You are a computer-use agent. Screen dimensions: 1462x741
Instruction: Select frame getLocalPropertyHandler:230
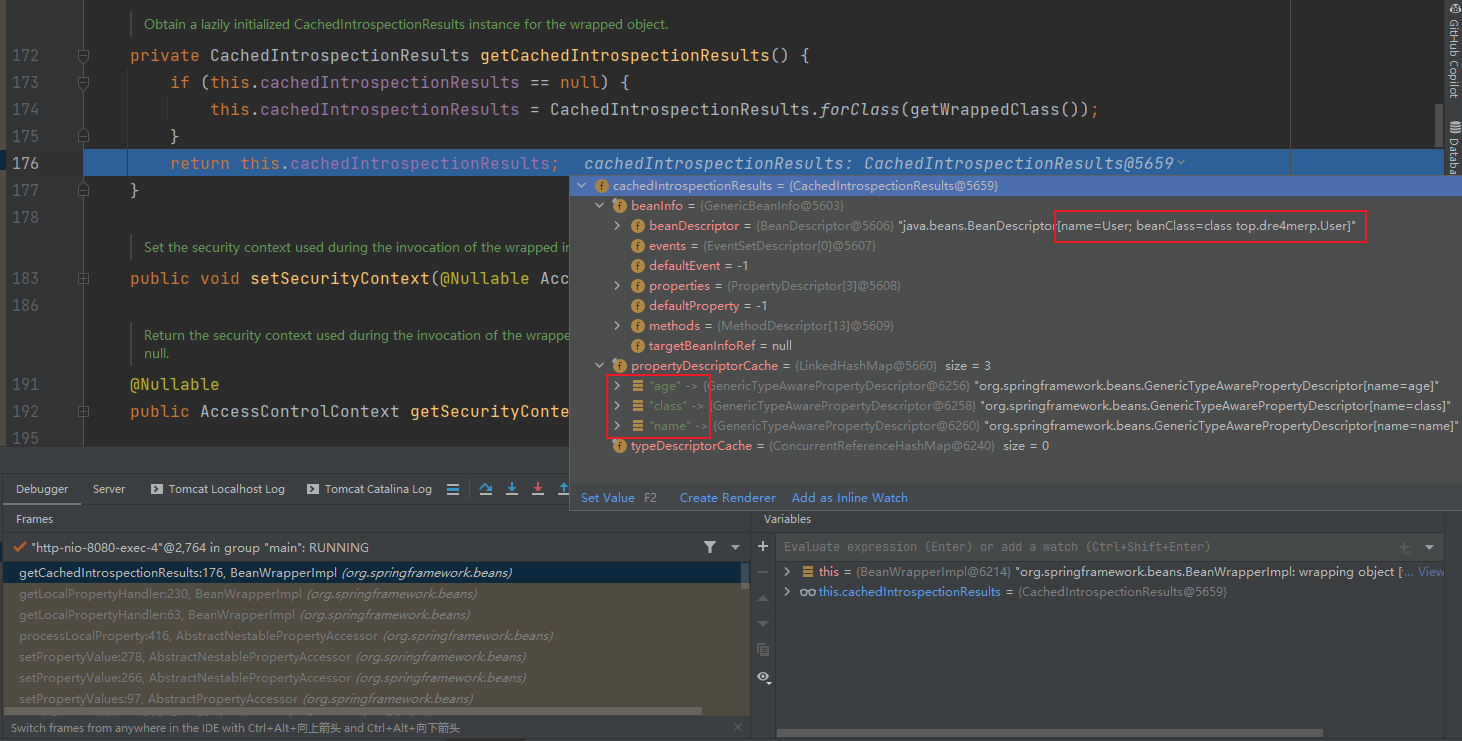coord(373,594)
